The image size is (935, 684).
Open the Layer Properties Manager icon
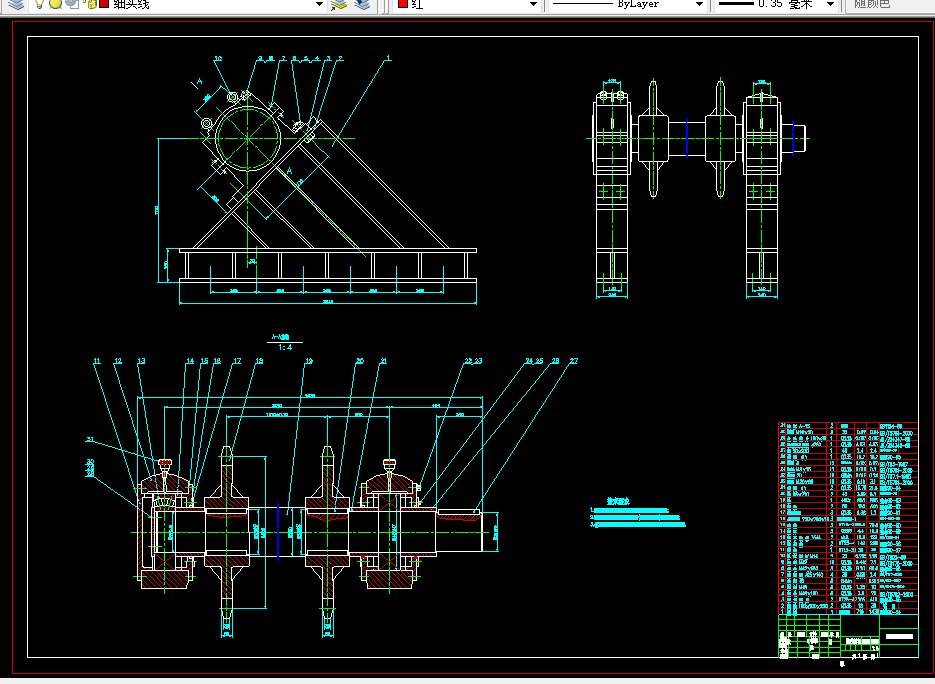[x=16, y=4]
